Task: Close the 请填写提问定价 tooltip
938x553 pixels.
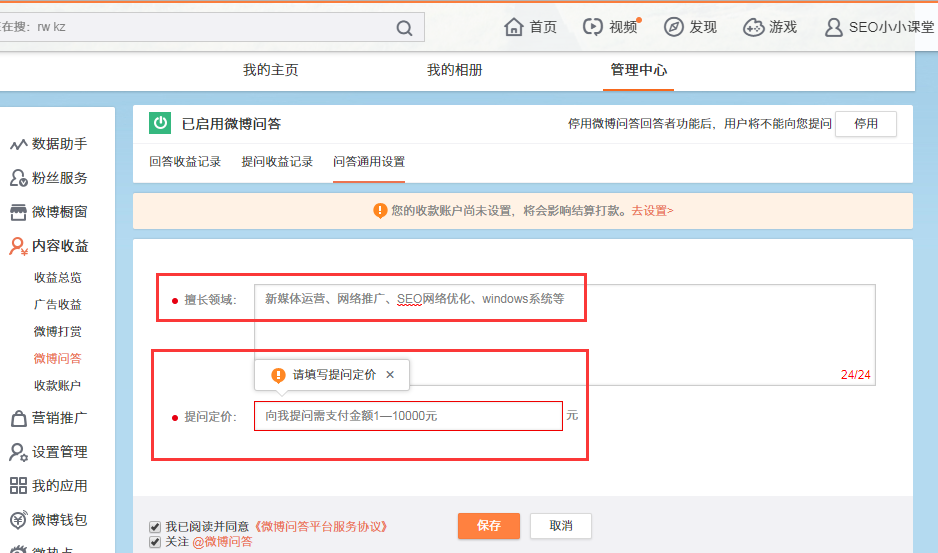Action: [x=390, y=375]
